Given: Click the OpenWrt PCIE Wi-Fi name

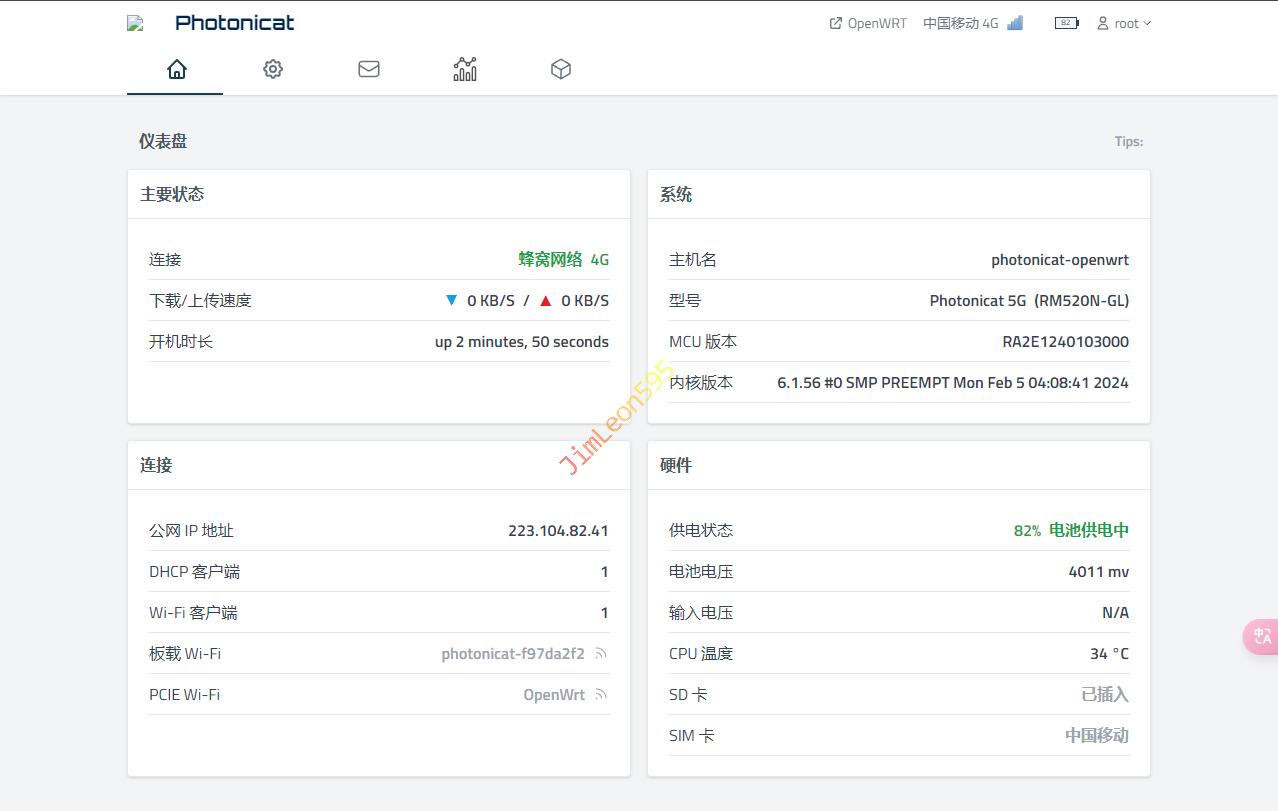Looking at the screenshot, I should [554, 695].
